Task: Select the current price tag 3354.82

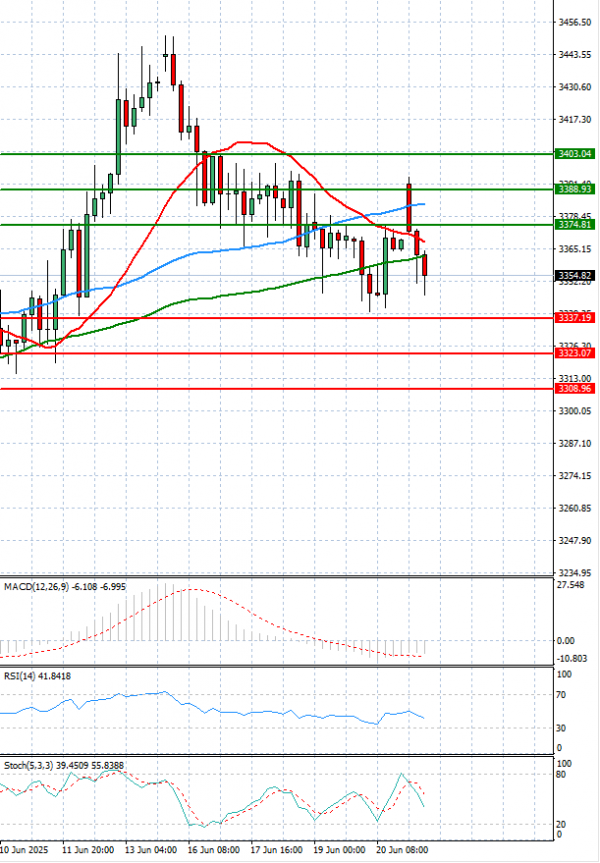Action: [x=575, y=276]
